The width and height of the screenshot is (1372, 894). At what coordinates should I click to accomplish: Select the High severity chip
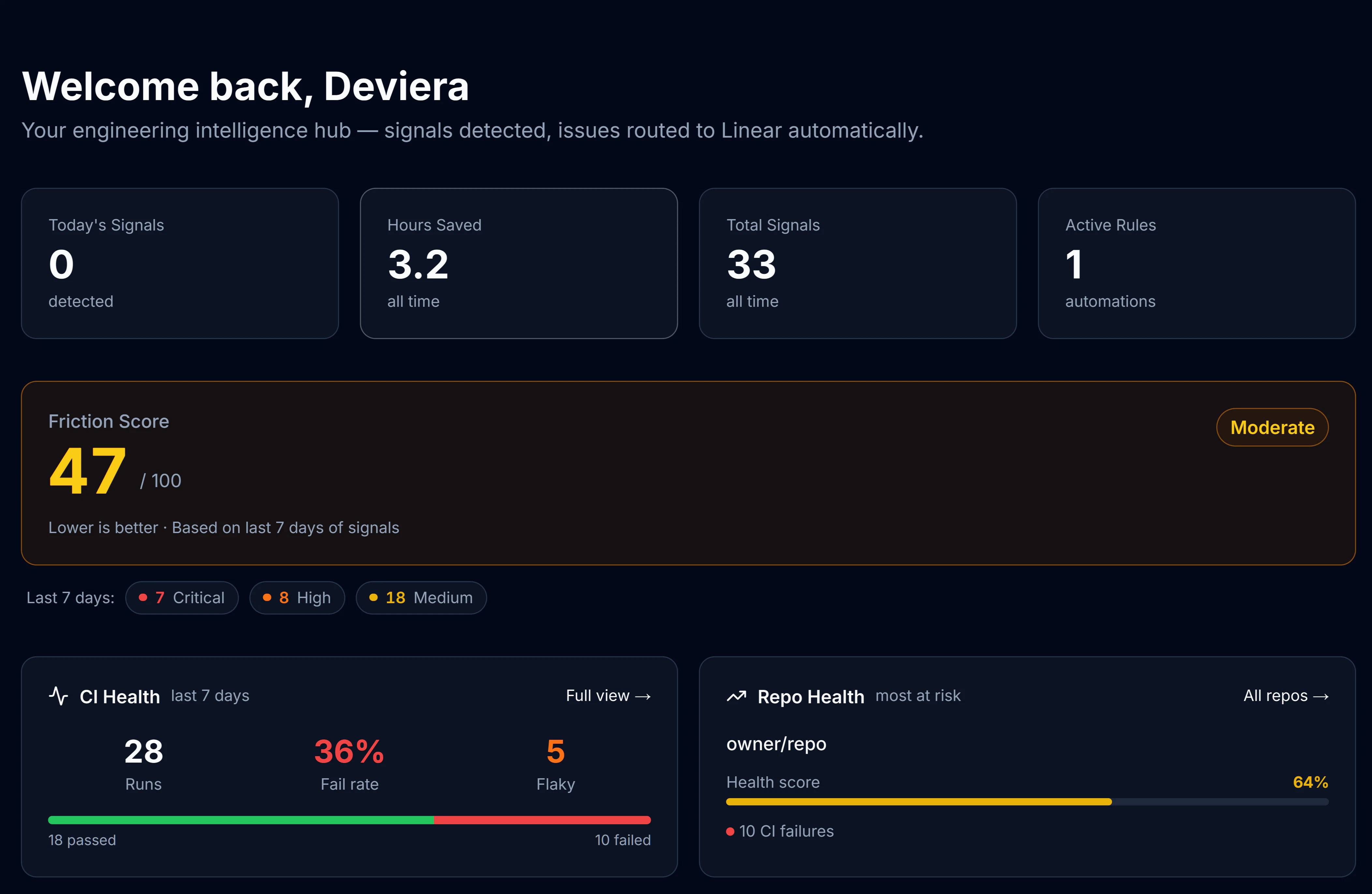(298, 598)
